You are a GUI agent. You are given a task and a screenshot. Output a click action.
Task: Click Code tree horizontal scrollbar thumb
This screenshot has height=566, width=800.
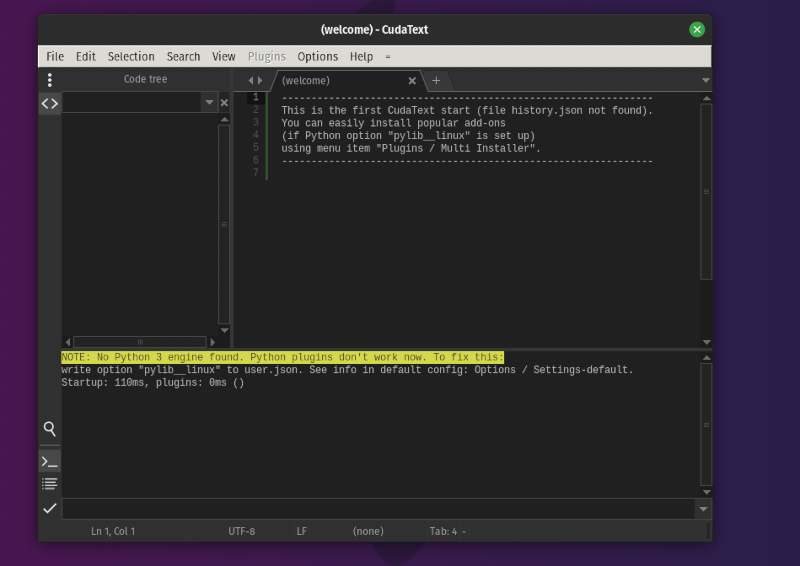click(140, 342)
